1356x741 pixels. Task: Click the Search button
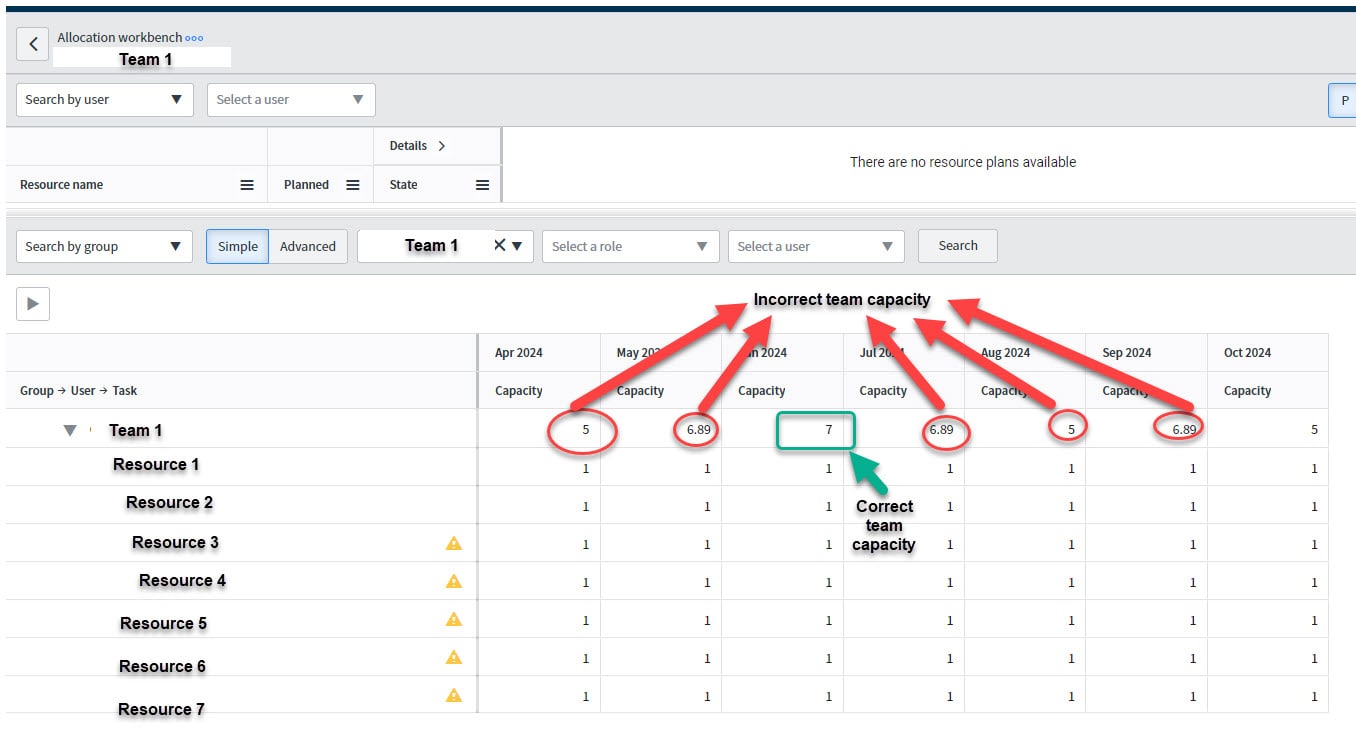point(957,246)
